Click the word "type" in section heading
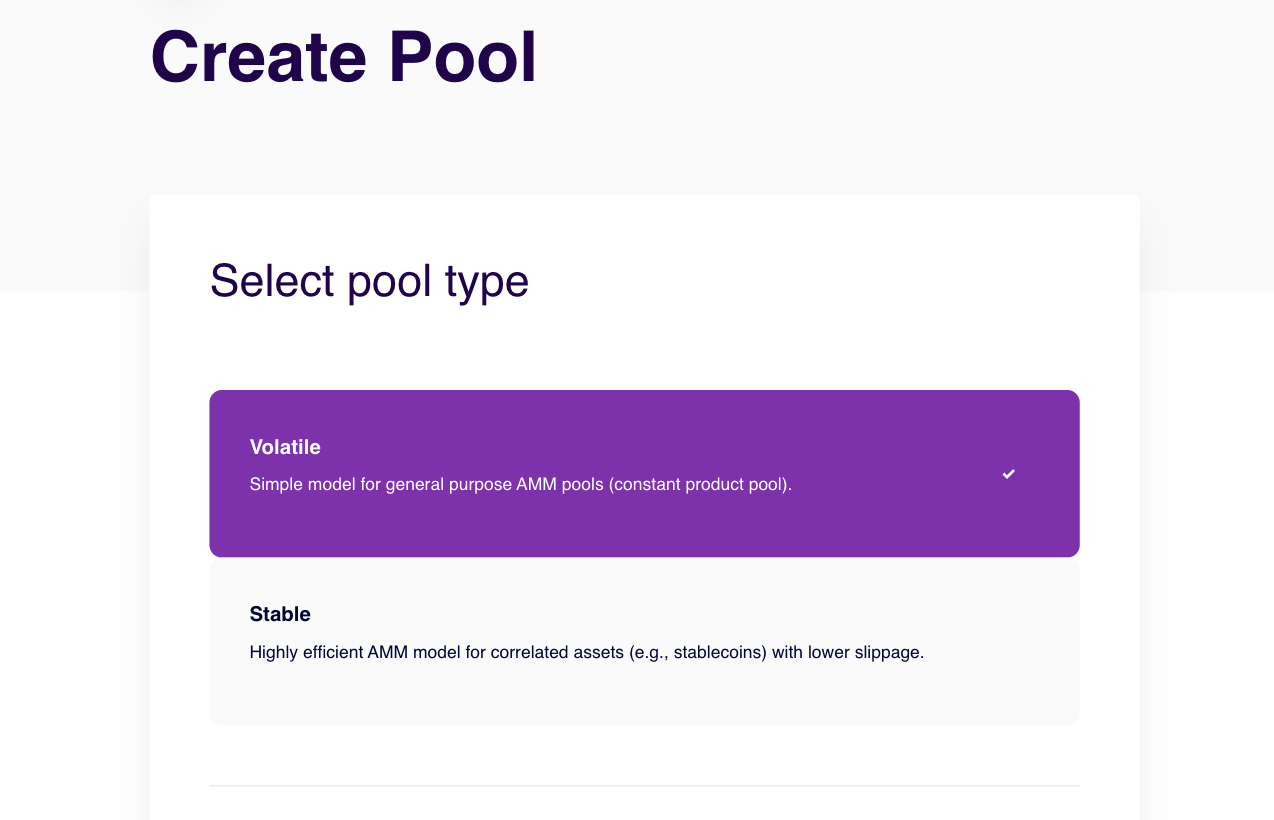Image resolution: width=1274 pixels, height=820 pixels. click(x=487, y=283)
